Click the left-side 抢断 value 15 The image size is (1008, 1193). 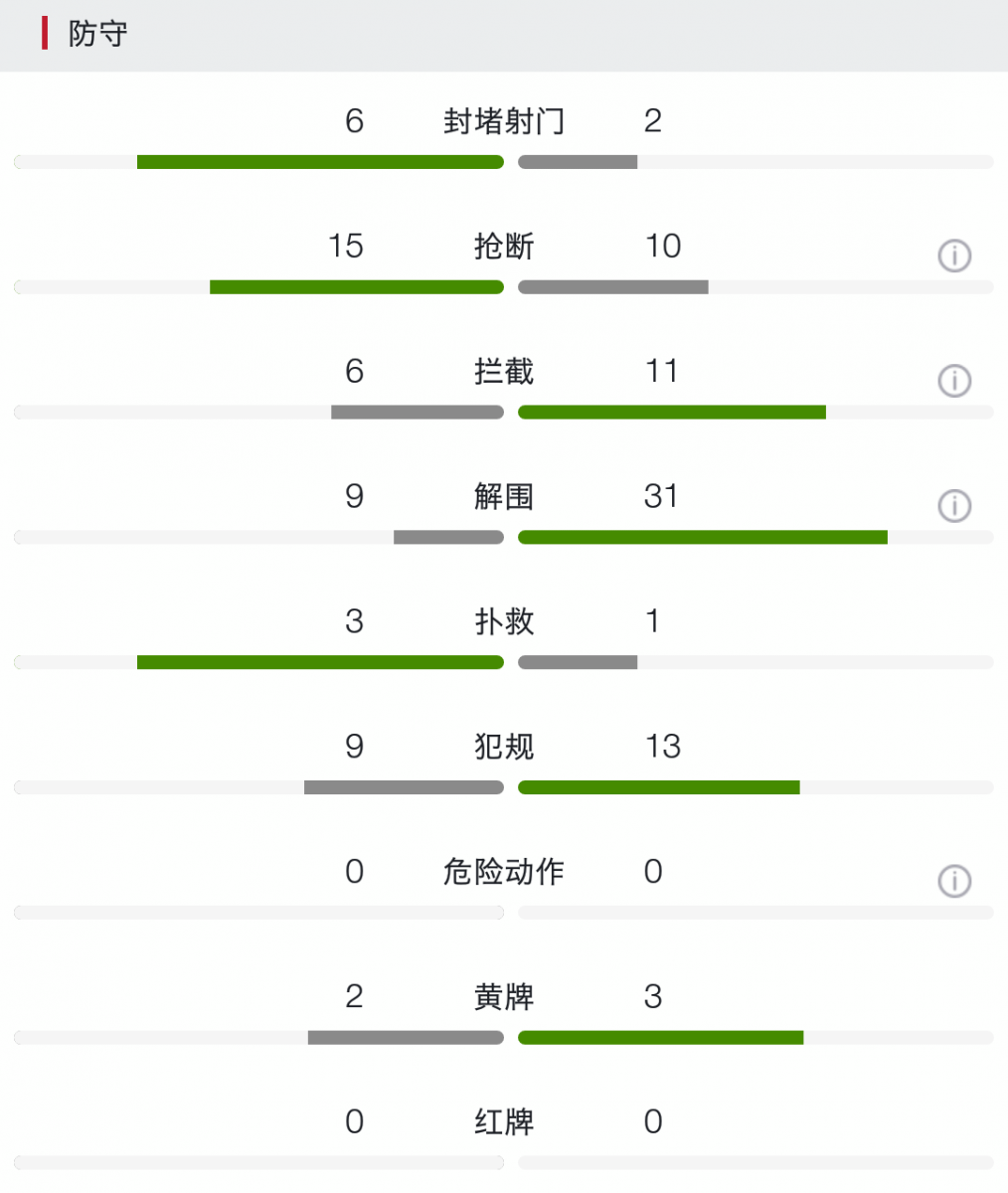346,247
